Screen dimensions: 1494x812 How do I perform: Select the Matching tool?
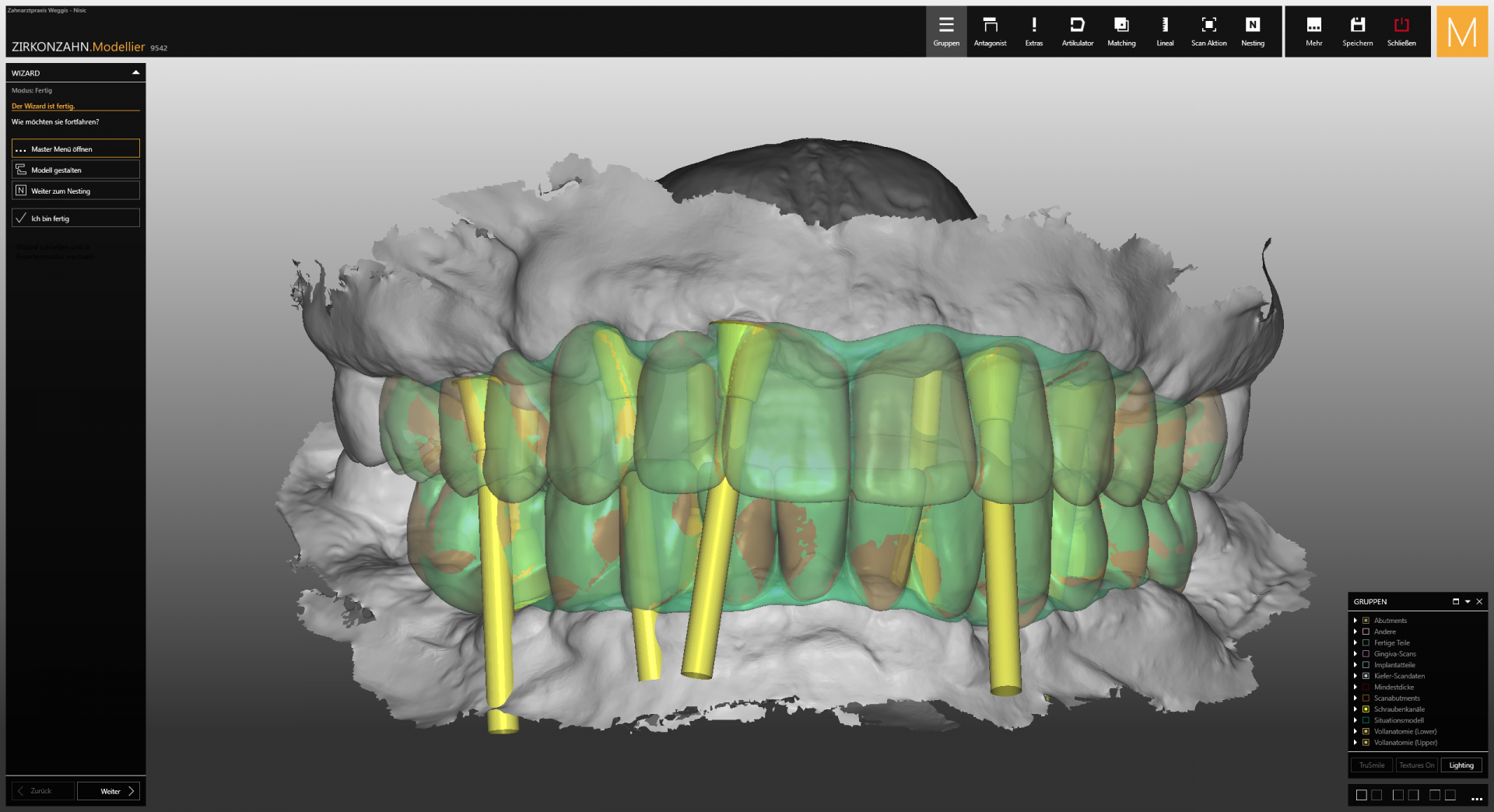(x=1121, y=31)
